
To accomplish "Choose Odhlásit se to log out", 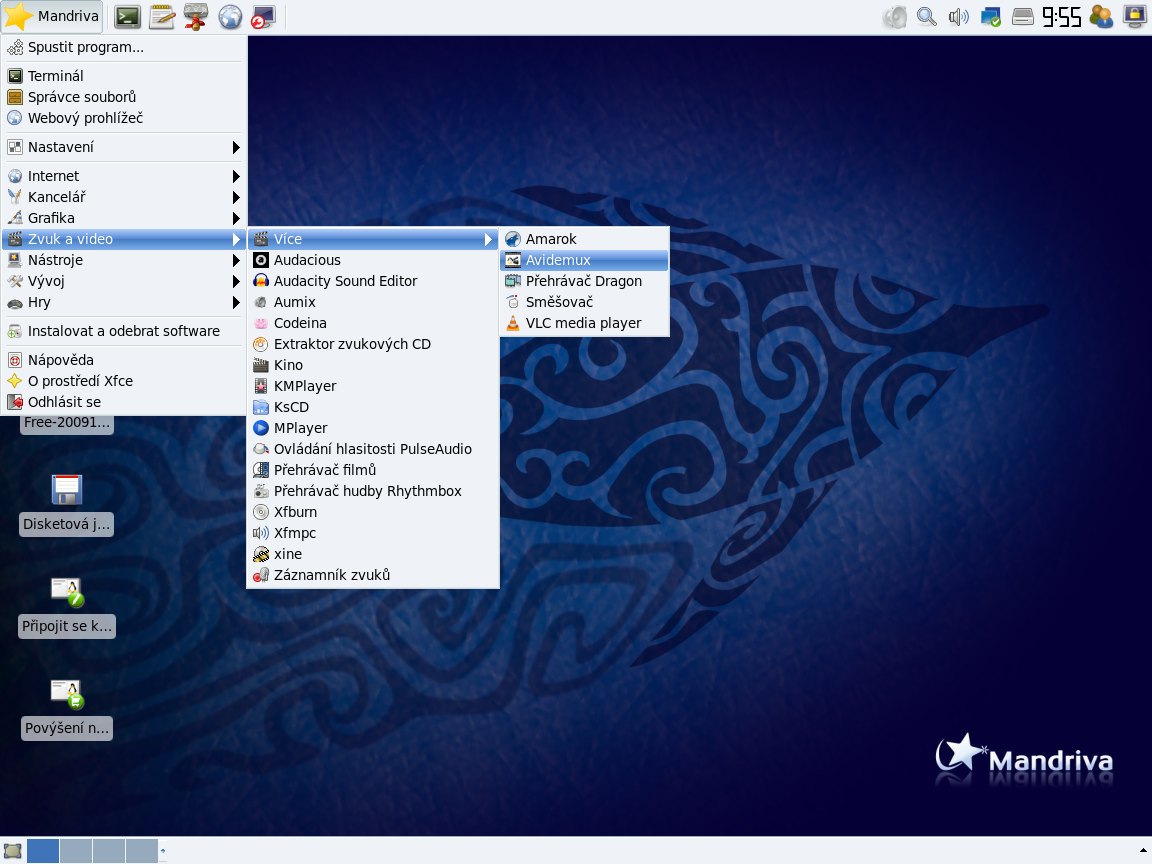I will pos(123,402).
